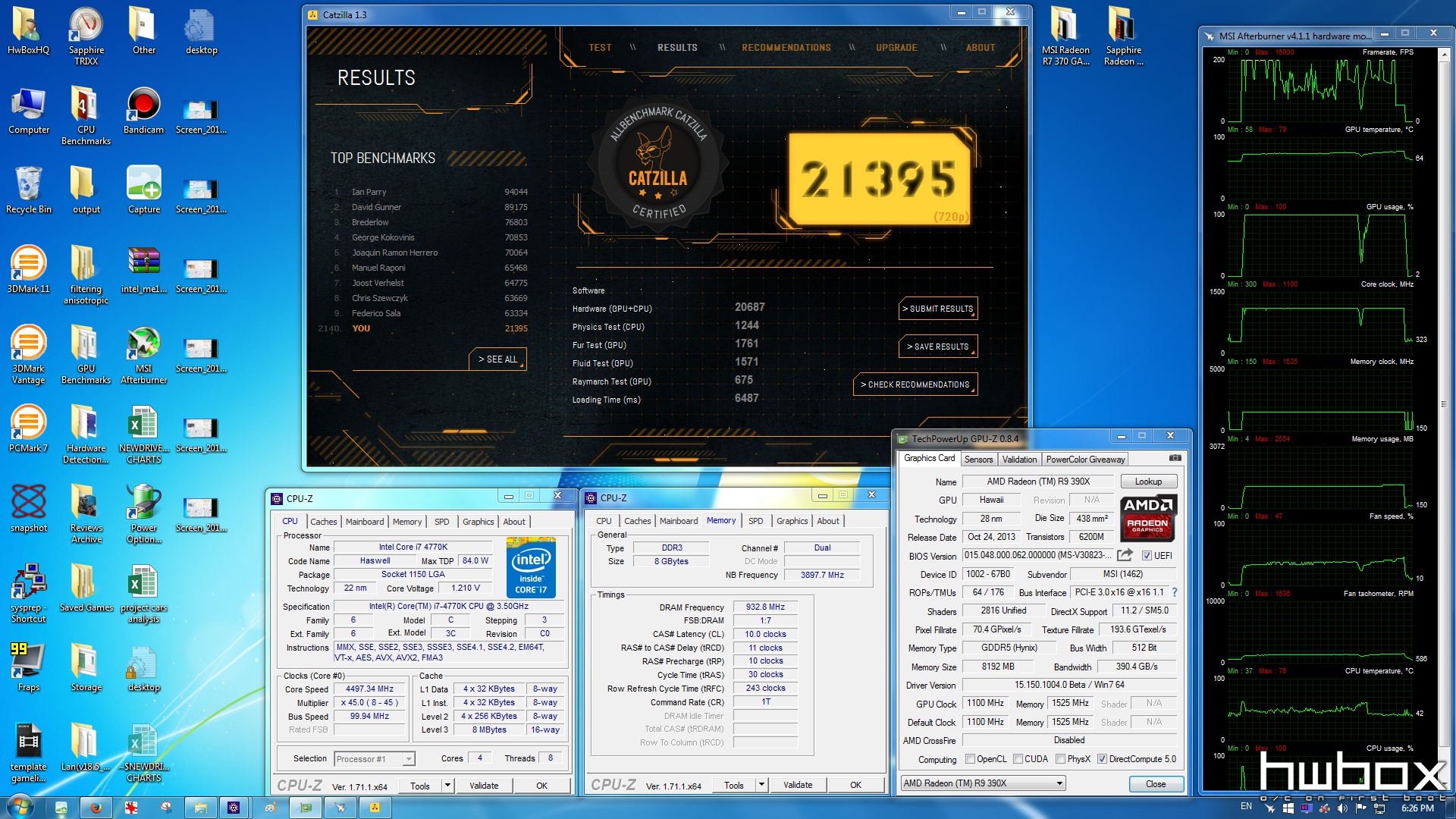Open Catzilla TEST menu
The height and width of the screenshot is (819, 1456).
tap(600, 47)
